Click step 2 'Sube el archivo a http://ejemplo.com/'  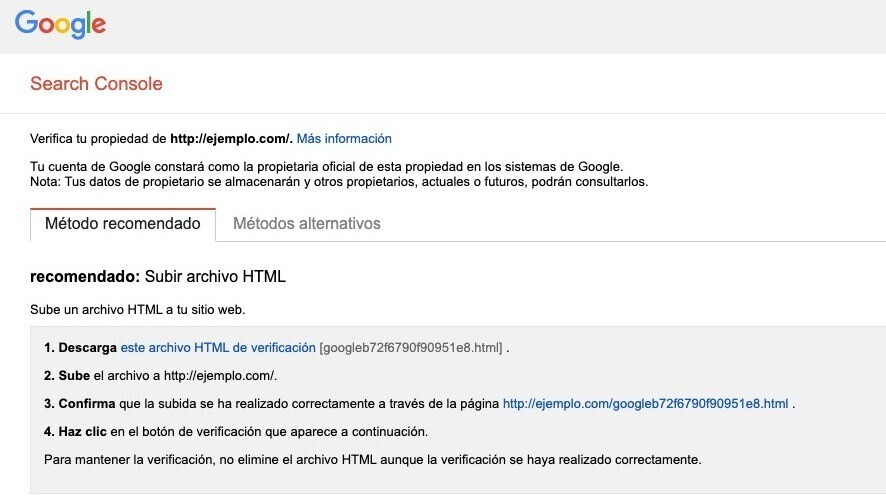click(x=160, y=376)
